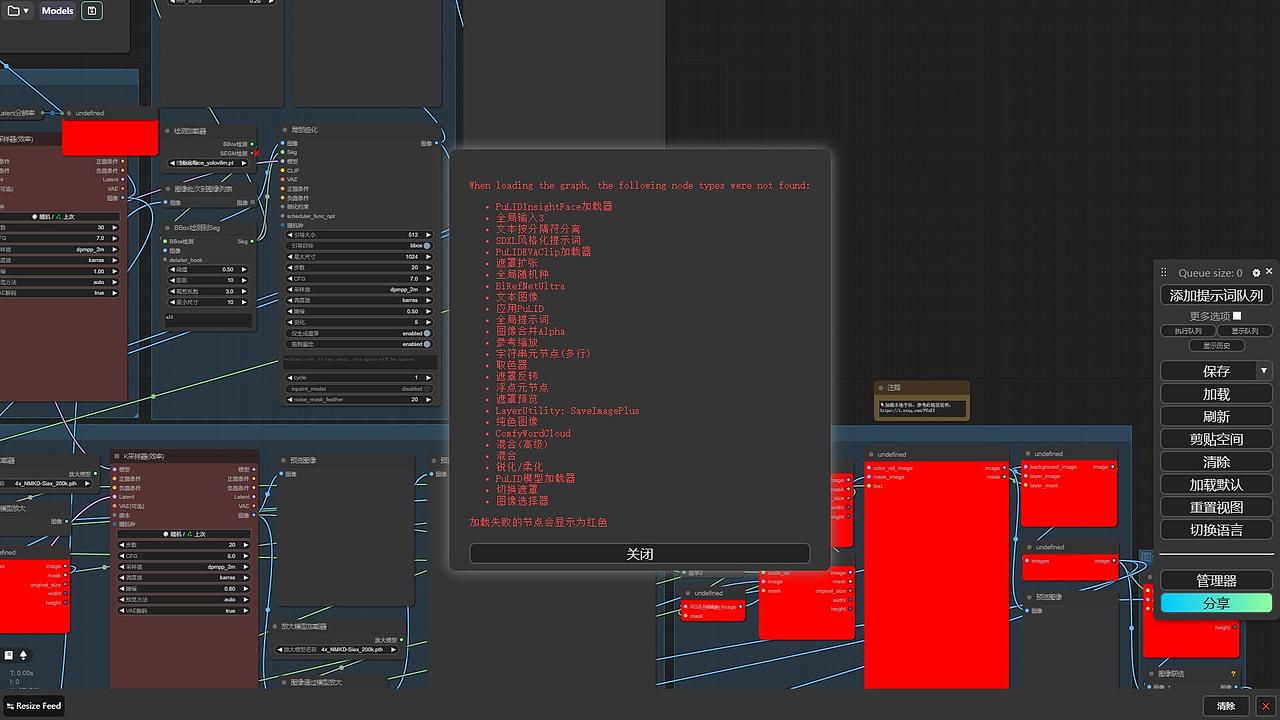
Task: Click 加载 in the queue panel
Action: (x=1216, y=394)
